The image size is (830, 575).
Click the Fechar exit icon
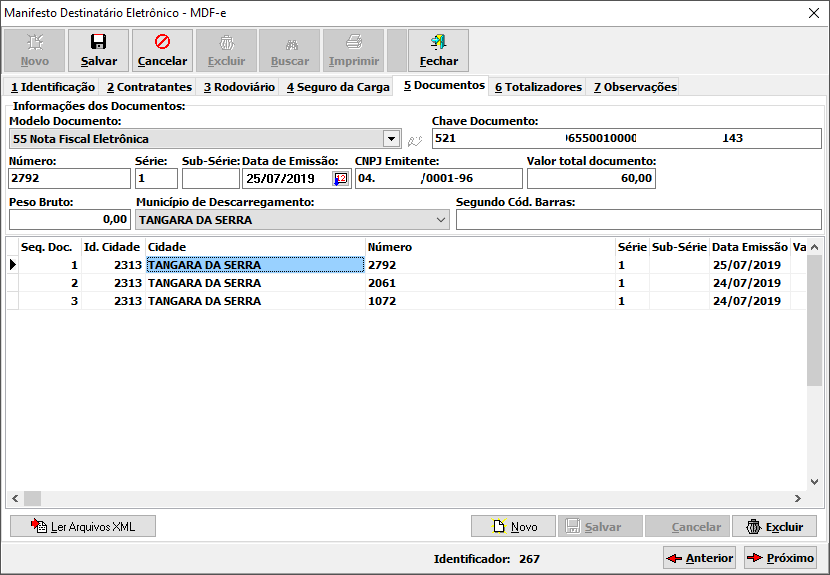pyautogui.click(x=438, y=42)
